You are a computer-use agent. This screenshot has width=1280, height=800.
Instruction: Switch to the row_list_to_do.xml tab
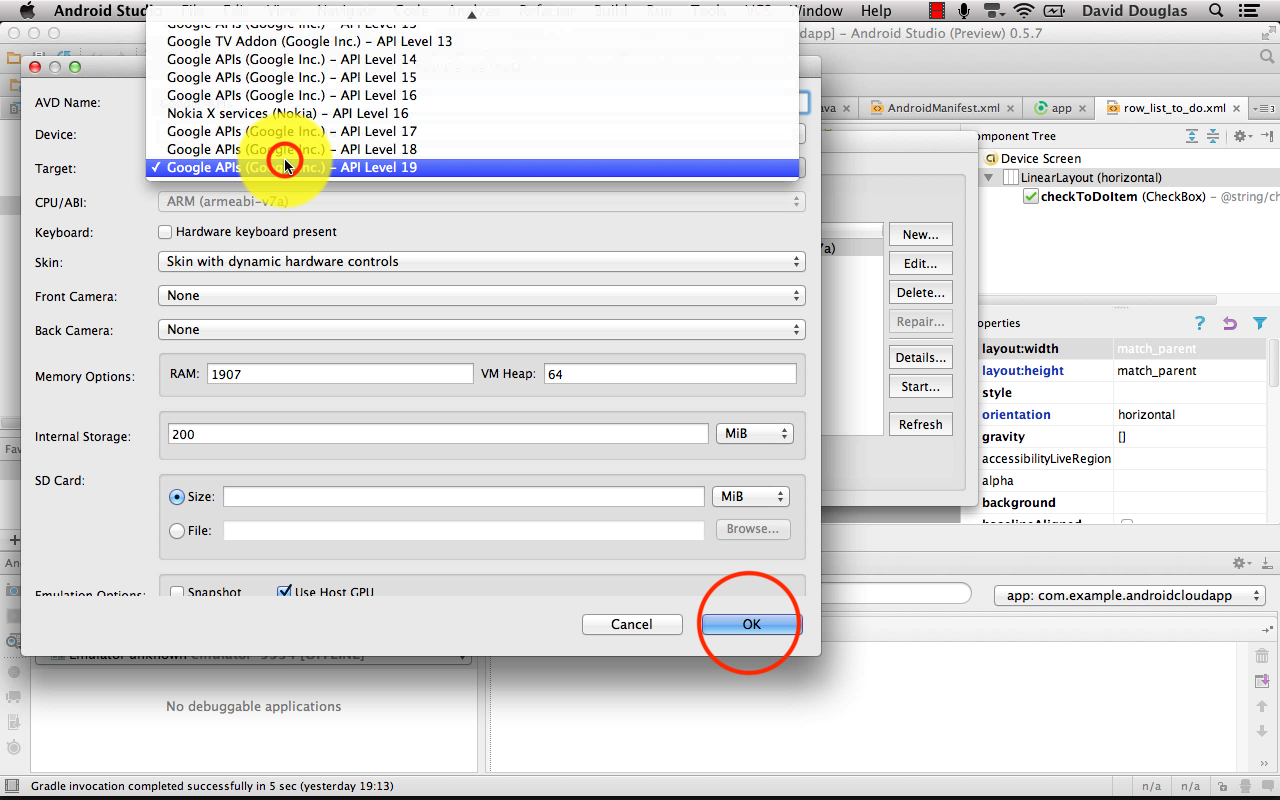pyautogui.click(x=1173, y=108)
